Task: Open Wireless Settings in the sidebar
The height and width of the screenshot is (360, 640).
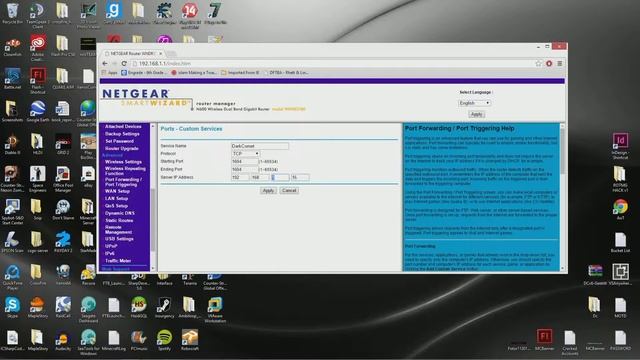Action: coord(123,162)
